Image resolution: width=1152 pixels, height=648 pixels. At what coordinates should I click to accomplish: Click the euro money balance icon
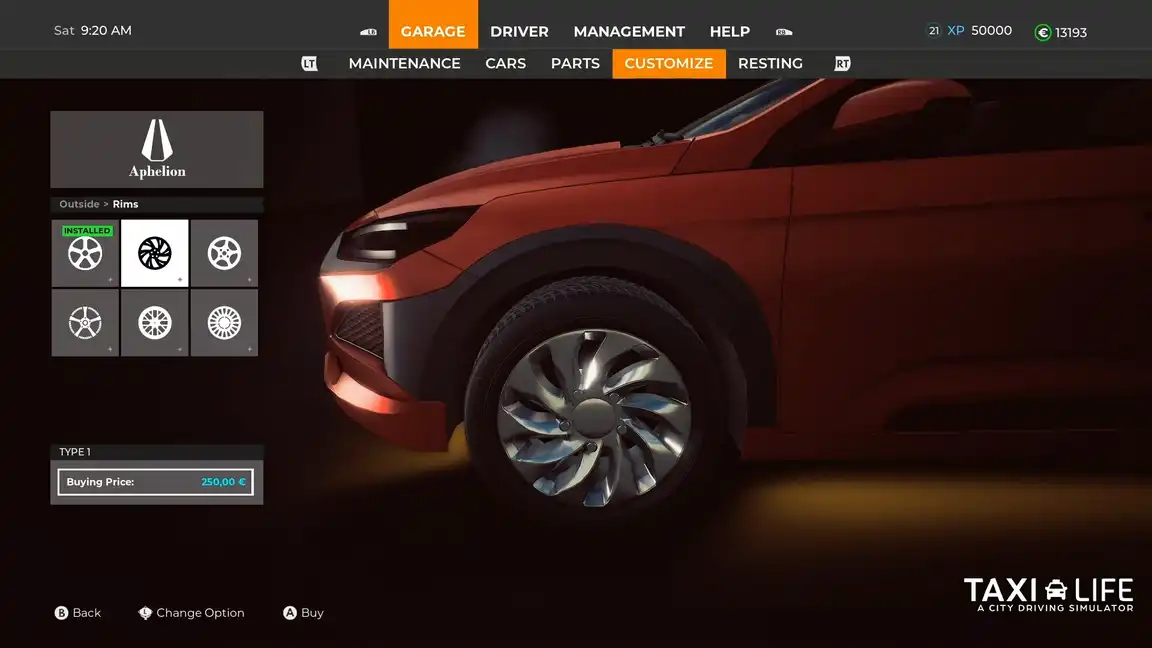click(1043, 32)
